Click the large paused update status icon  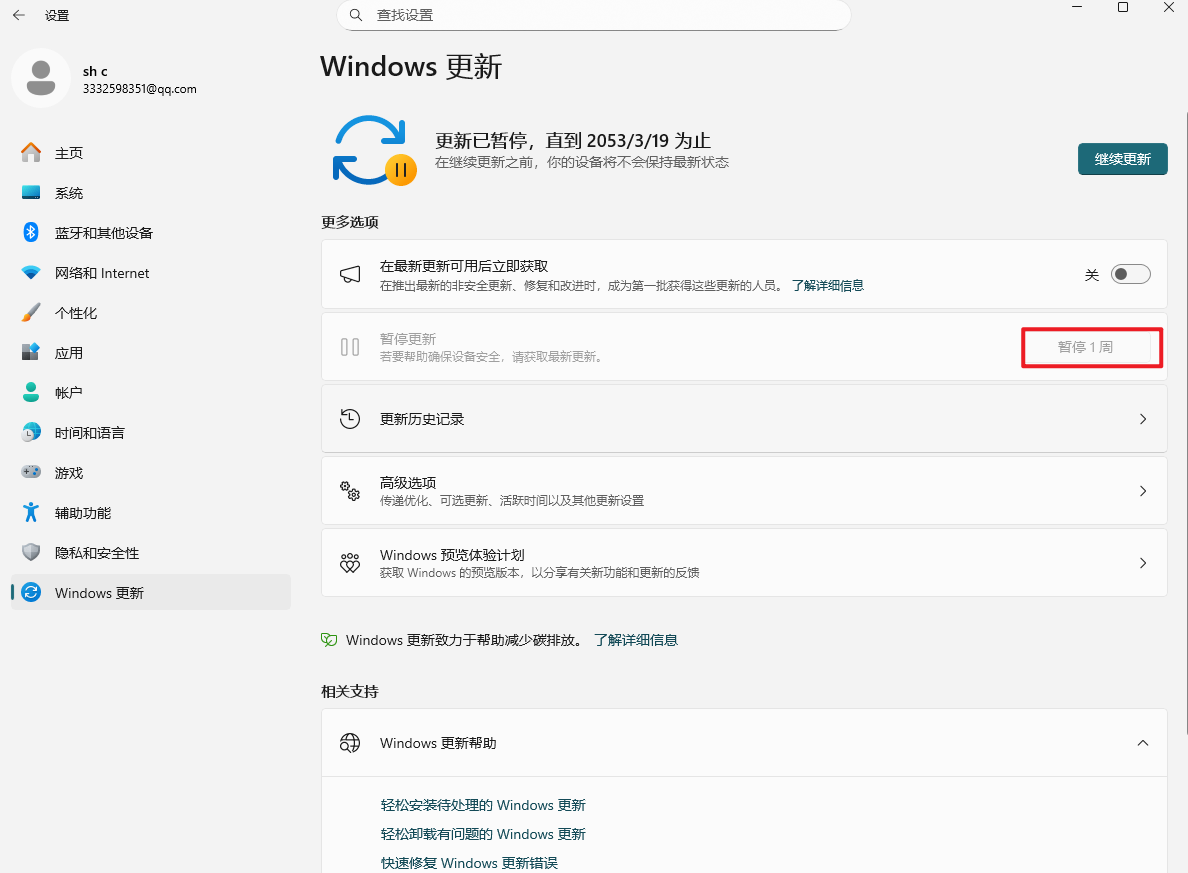pyautogui.click(x=374, y=151)
